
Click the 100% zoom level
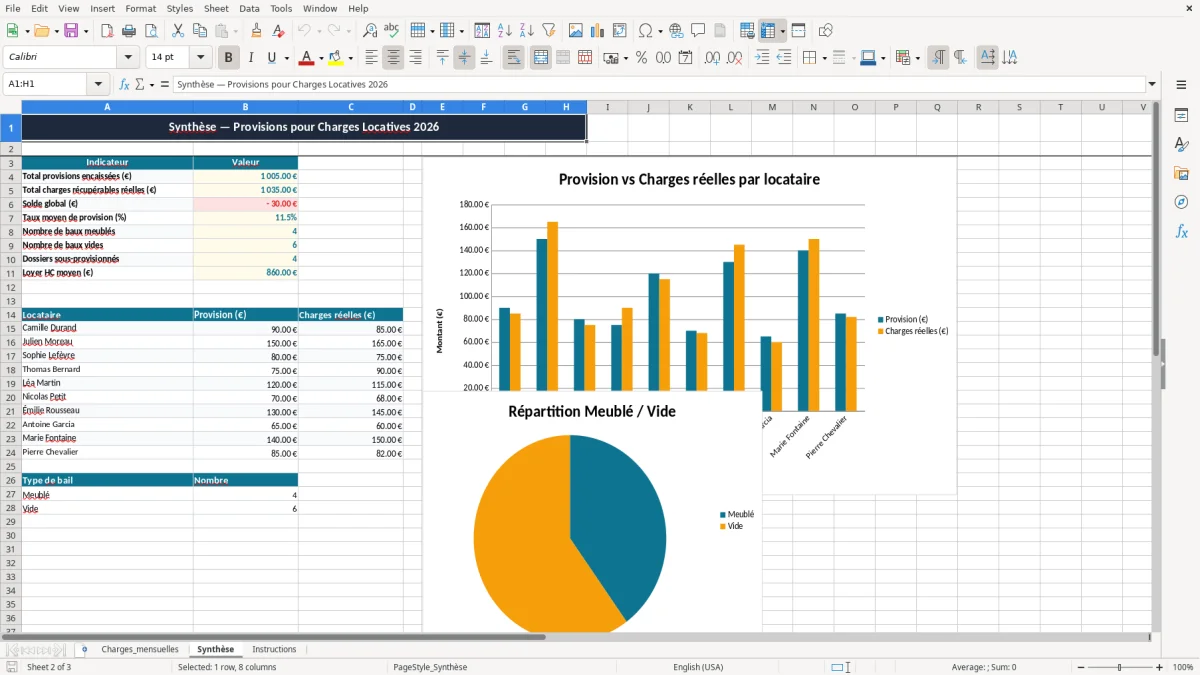[x=1183, y=667]
